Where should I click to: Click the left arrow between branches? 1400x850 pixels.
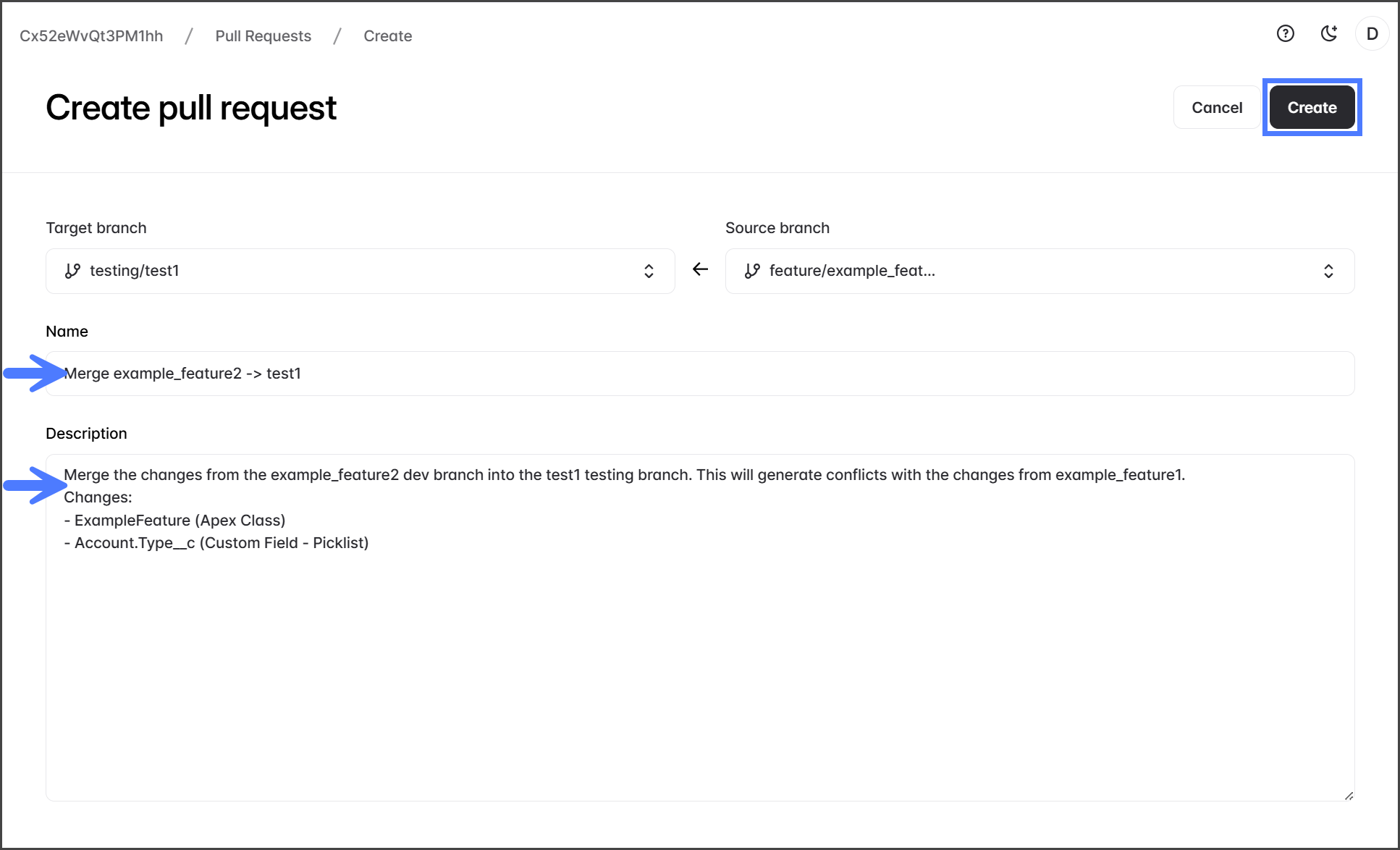[700, 269]
